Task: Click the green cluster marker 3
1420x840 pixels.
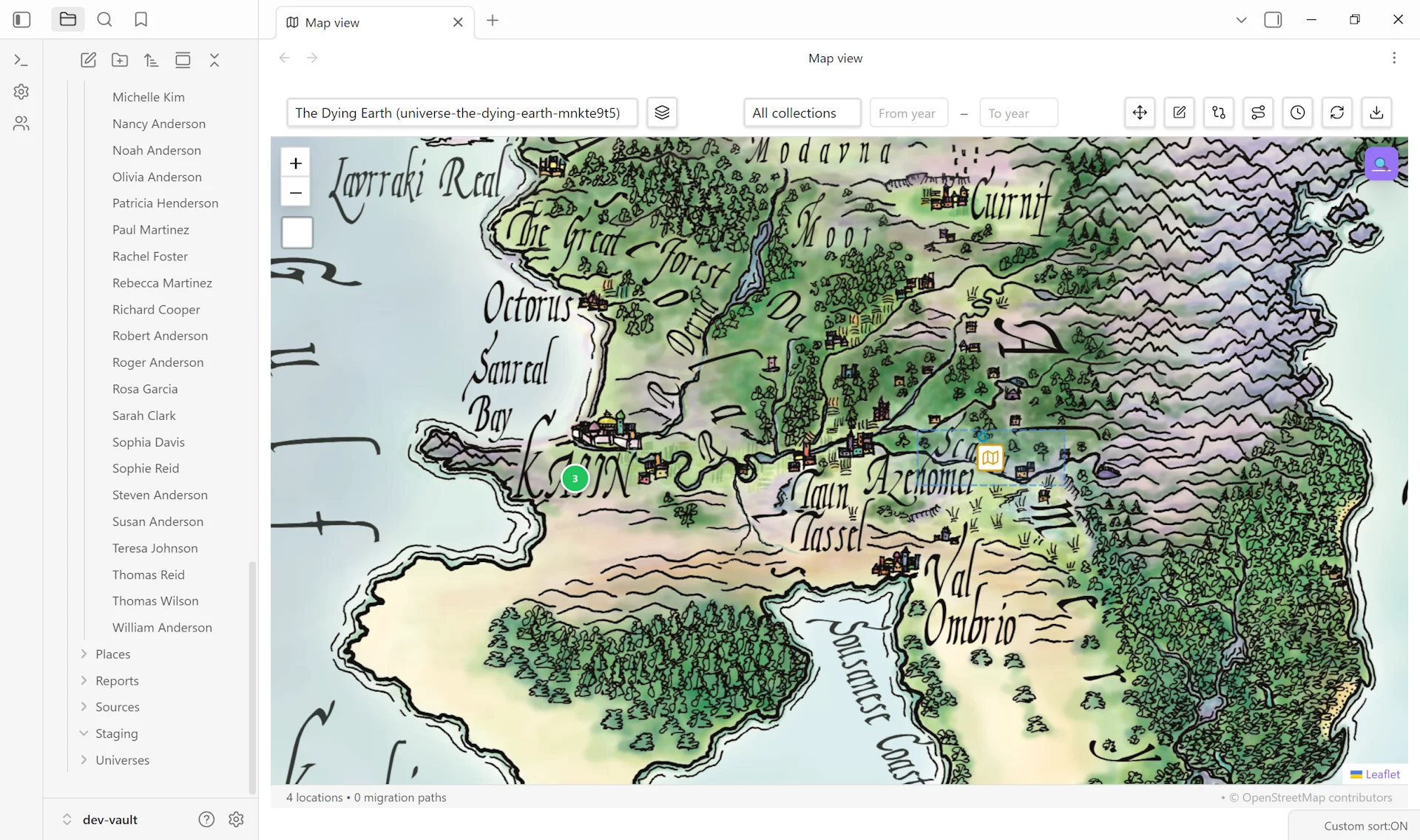Action: click(x=575, y=478)
